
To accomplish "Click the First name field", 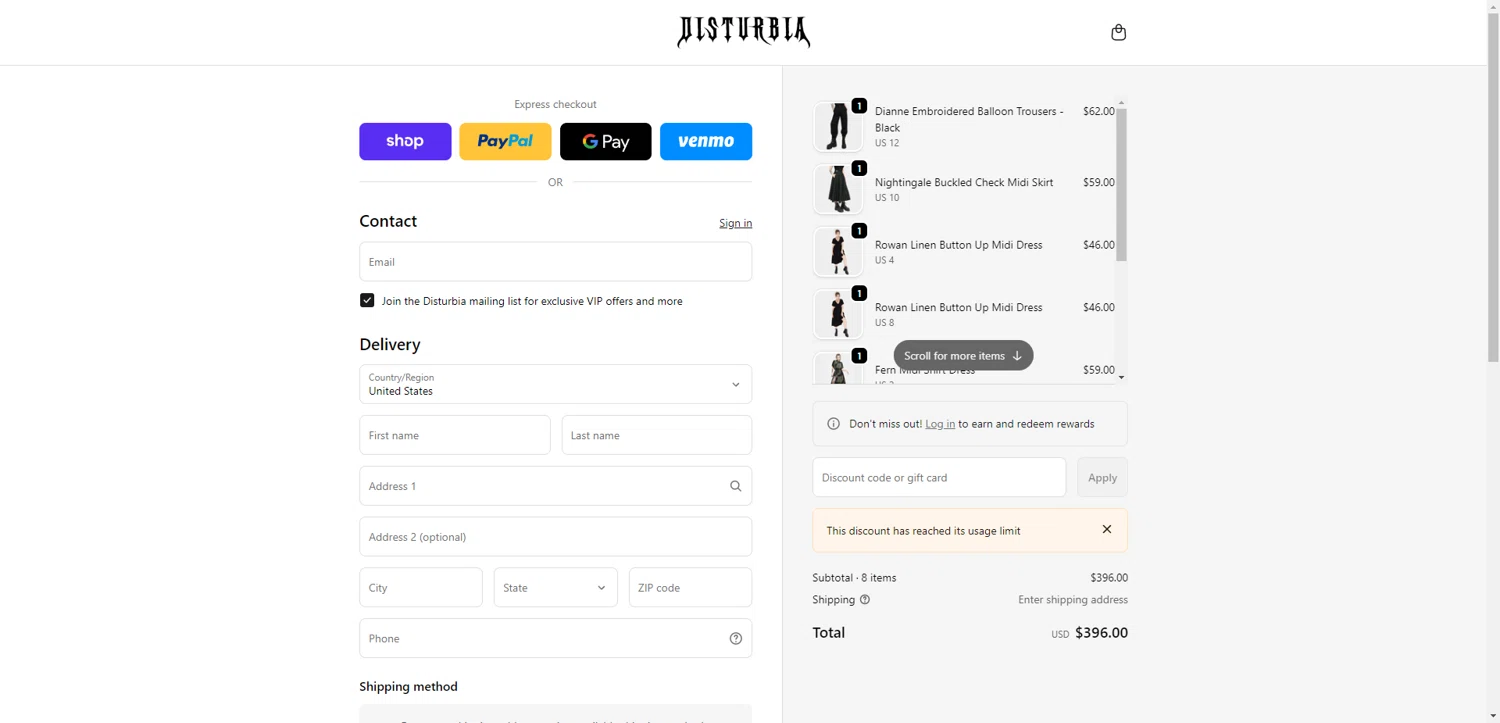I will pos(455,435).
